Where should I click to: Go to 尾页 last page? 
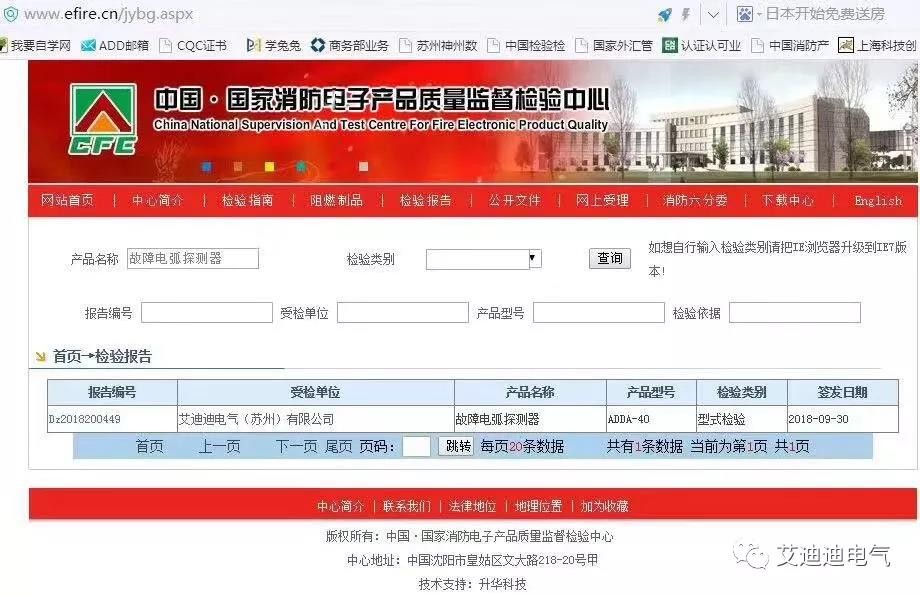(339, 447)
